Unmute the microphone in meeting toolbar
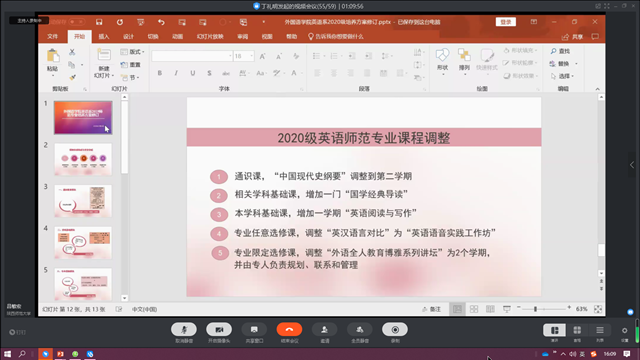This screenshot has width=640, height=360. pyautogui.click(x=184, y=329)
